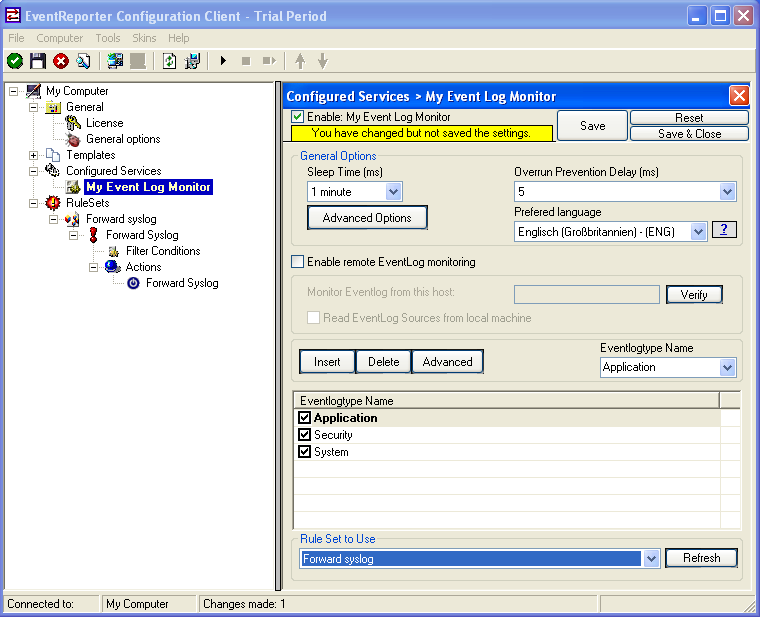Click the Filter Conditions icon
760x617 pixels.
[x=114, y=251]
